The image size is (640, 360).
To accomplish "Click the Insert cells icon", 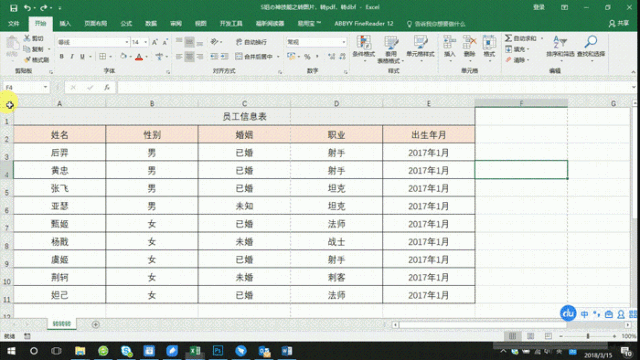I will (x=449, y=42).
